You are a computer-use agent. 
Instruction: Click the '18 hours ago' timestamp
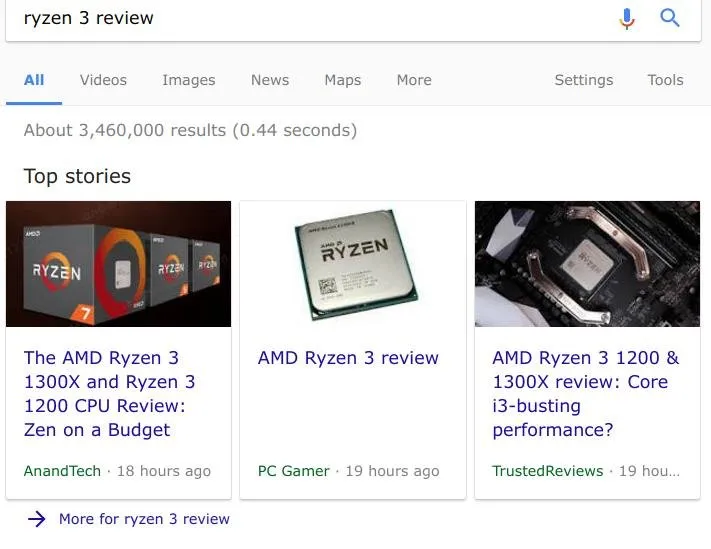(x=164, y=471)
